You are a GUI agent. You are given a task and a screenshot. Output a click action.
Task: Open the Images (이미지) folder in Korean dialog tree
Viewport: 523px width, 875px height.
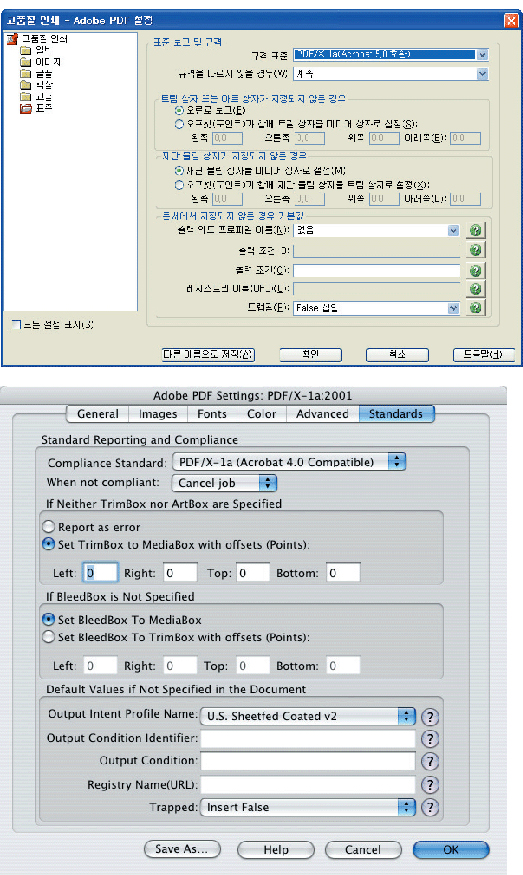point(25,62)
